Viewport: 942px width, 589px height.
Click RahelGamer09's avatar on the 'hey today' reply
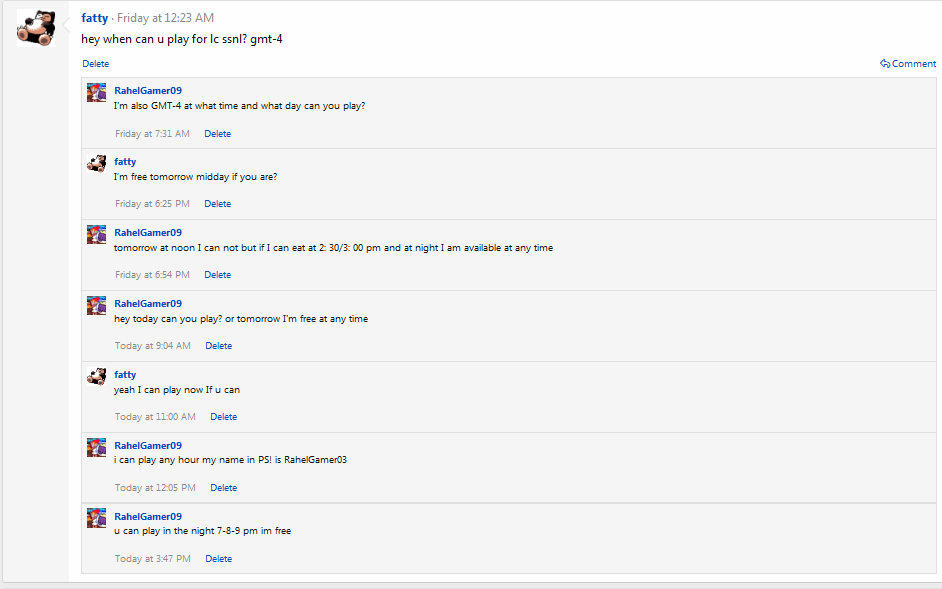point(97,306)
